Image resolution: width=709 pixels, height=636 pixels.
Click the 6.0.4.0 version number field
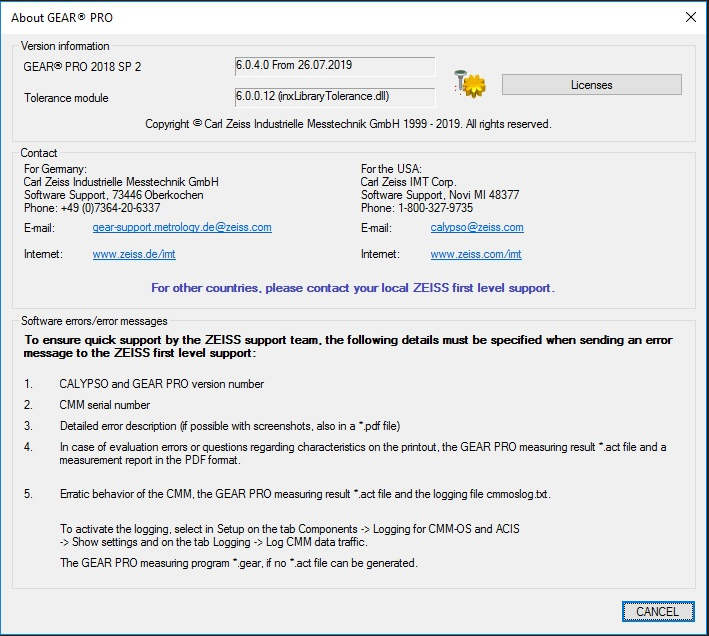(335, 66)
